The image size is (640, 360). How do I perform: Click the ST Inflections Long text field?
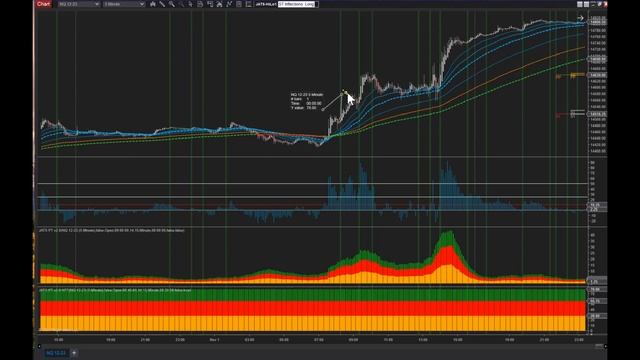click(x=297, y=4)
